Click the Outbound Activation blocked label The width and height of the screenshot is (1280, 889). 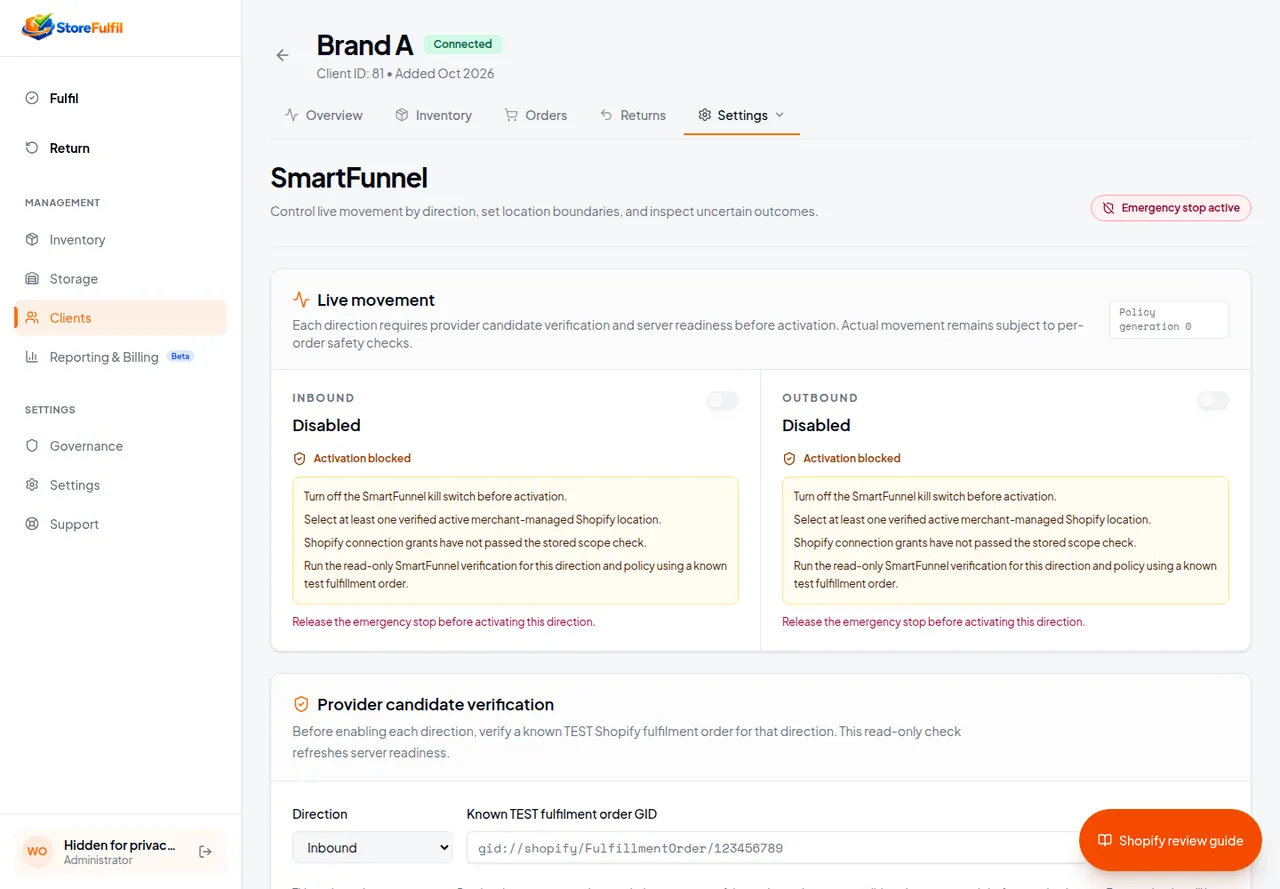(852, 458)
